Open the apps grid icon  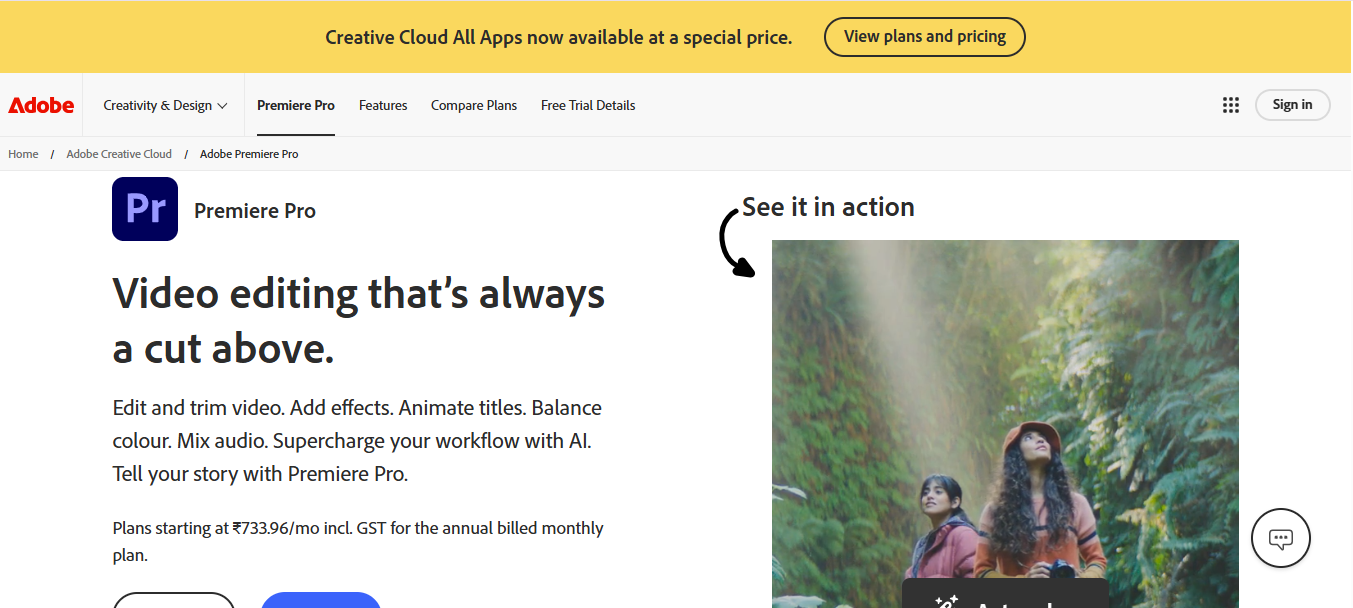(1231, 105)
